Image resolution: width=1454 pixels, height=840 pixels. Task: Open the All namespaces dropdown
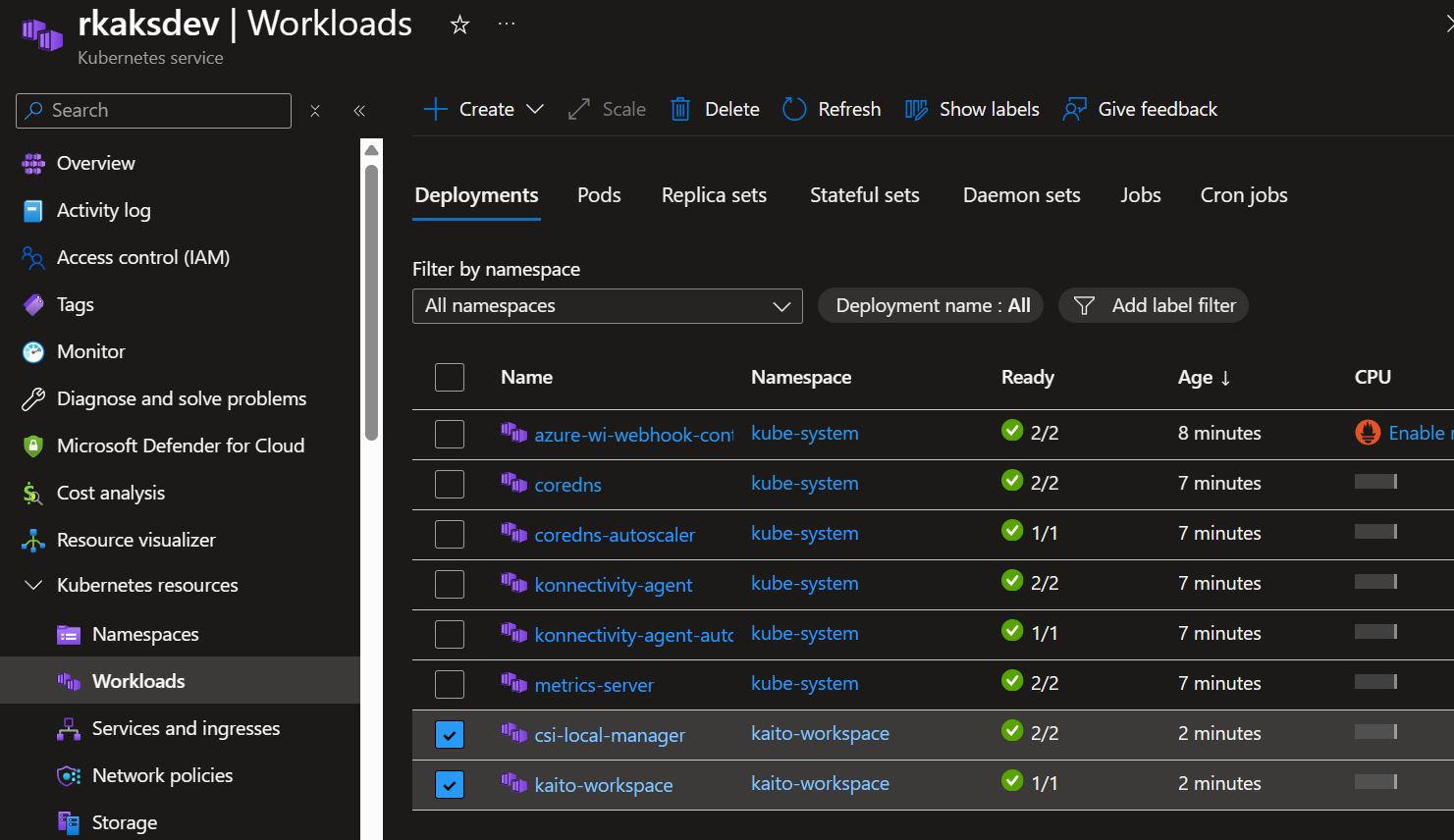[607, 306]
